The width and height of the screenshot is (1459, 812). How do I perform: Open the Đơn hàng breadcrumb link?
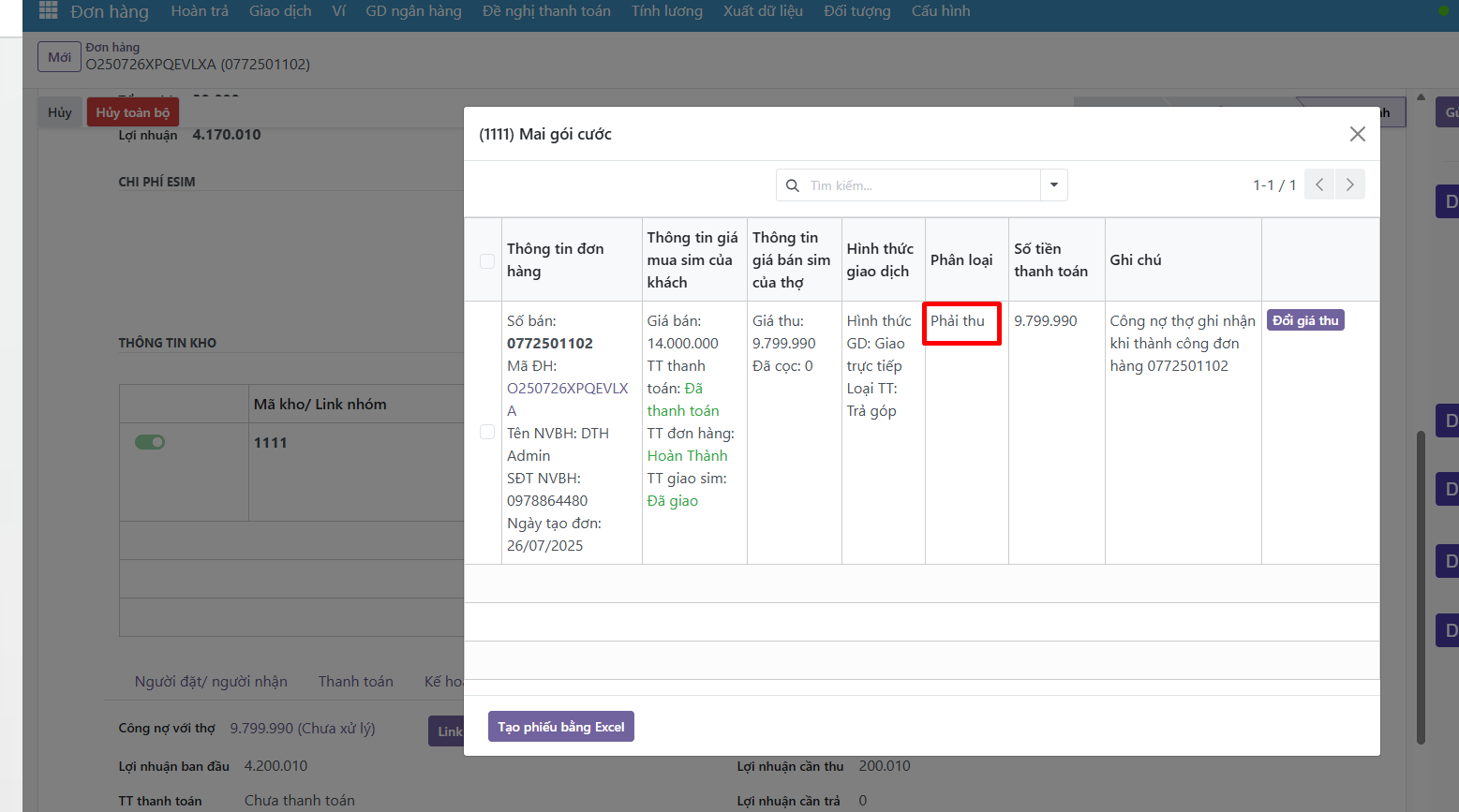coord(112,47)
